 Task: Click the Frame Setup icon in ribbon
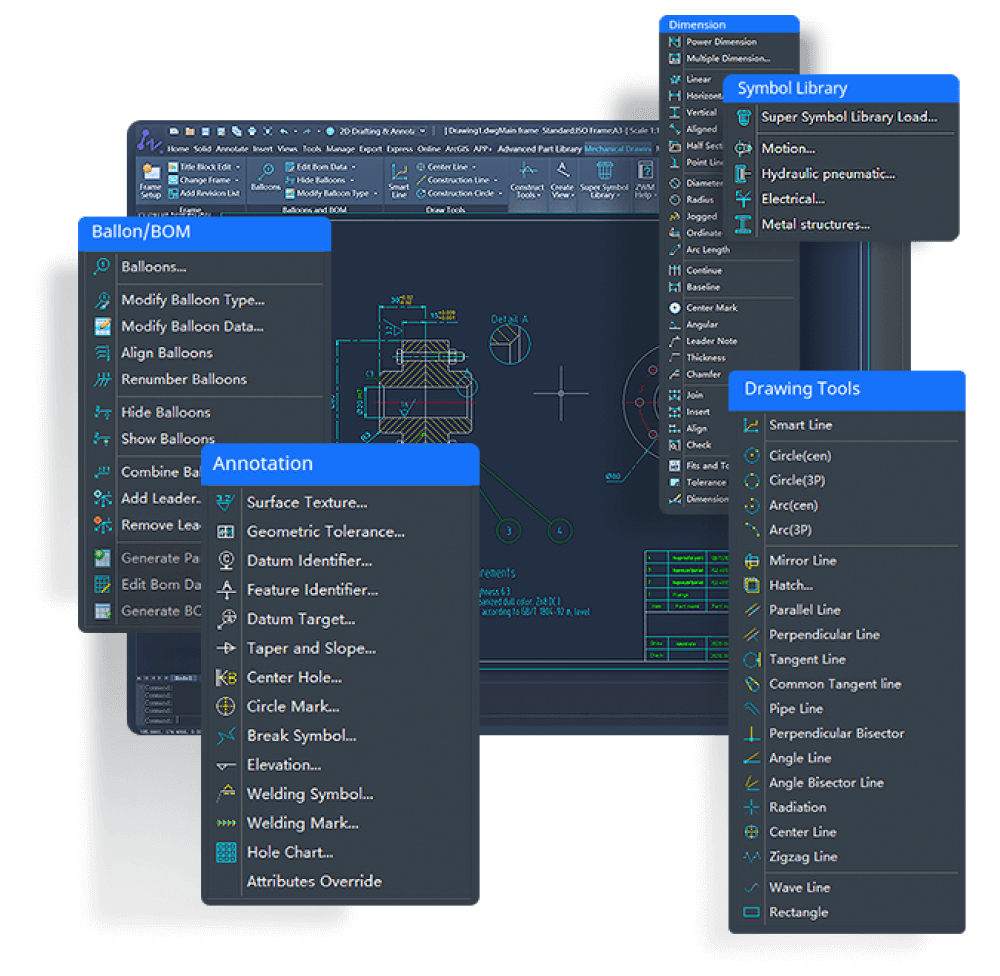tap(150, 174)
